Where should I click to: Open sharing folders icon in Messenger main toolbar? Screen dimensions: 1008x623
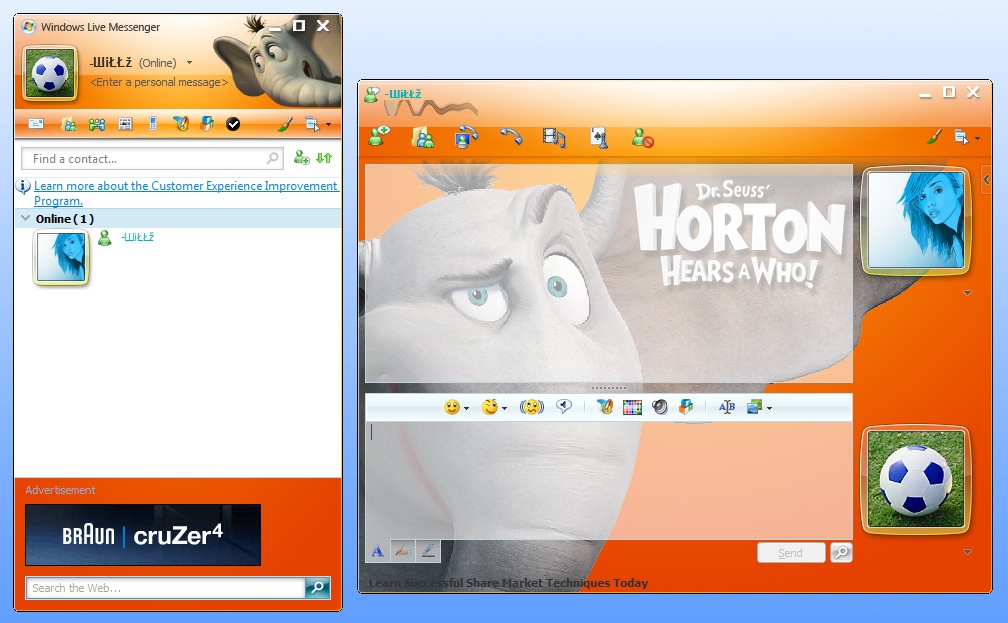click(x=68, y=124)
